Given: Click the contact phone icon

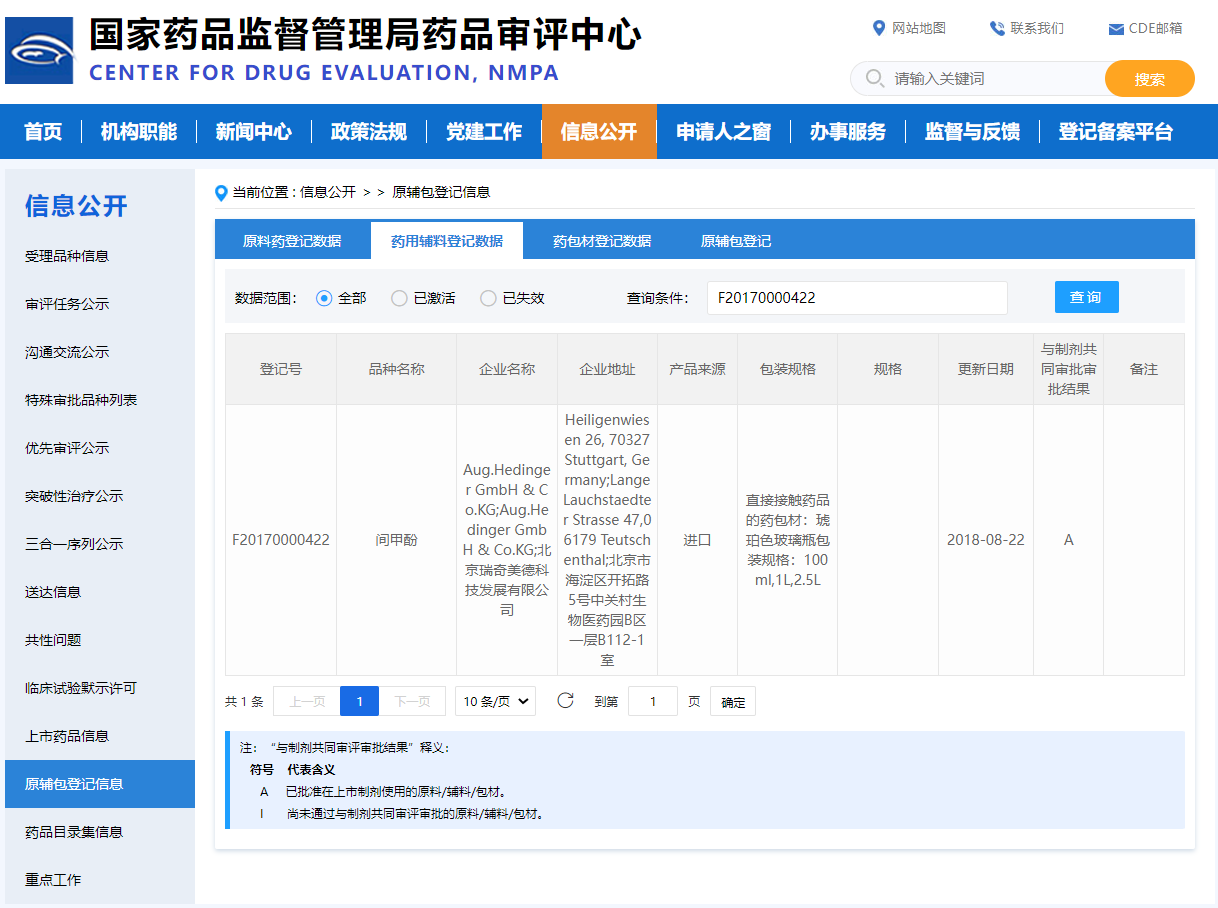Looking at the screenshot, I should coord(995,28).
